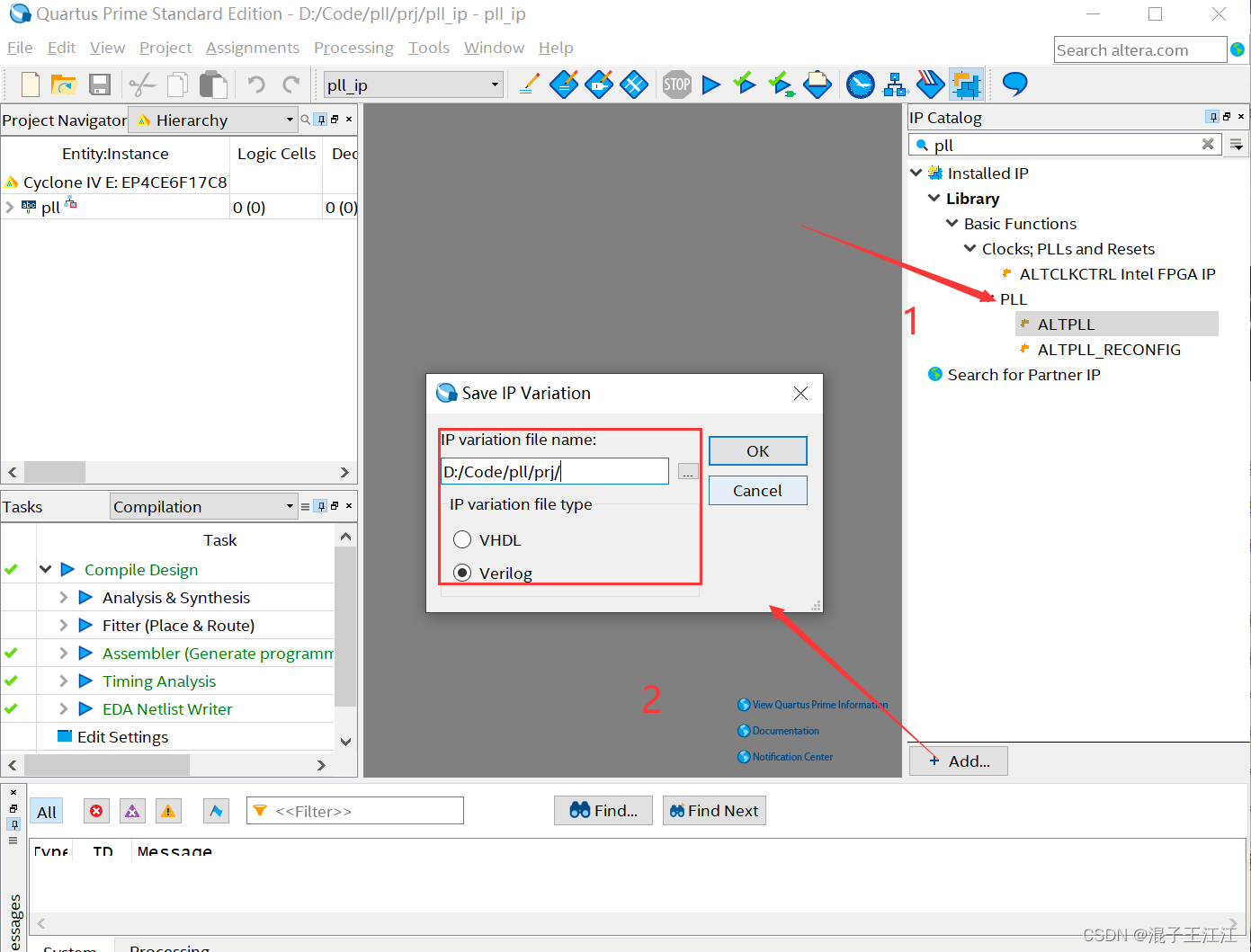Open the IP Catalog options menu icon
Viewport: 1251px width, 952px height.
click(x=1237, y=144)
